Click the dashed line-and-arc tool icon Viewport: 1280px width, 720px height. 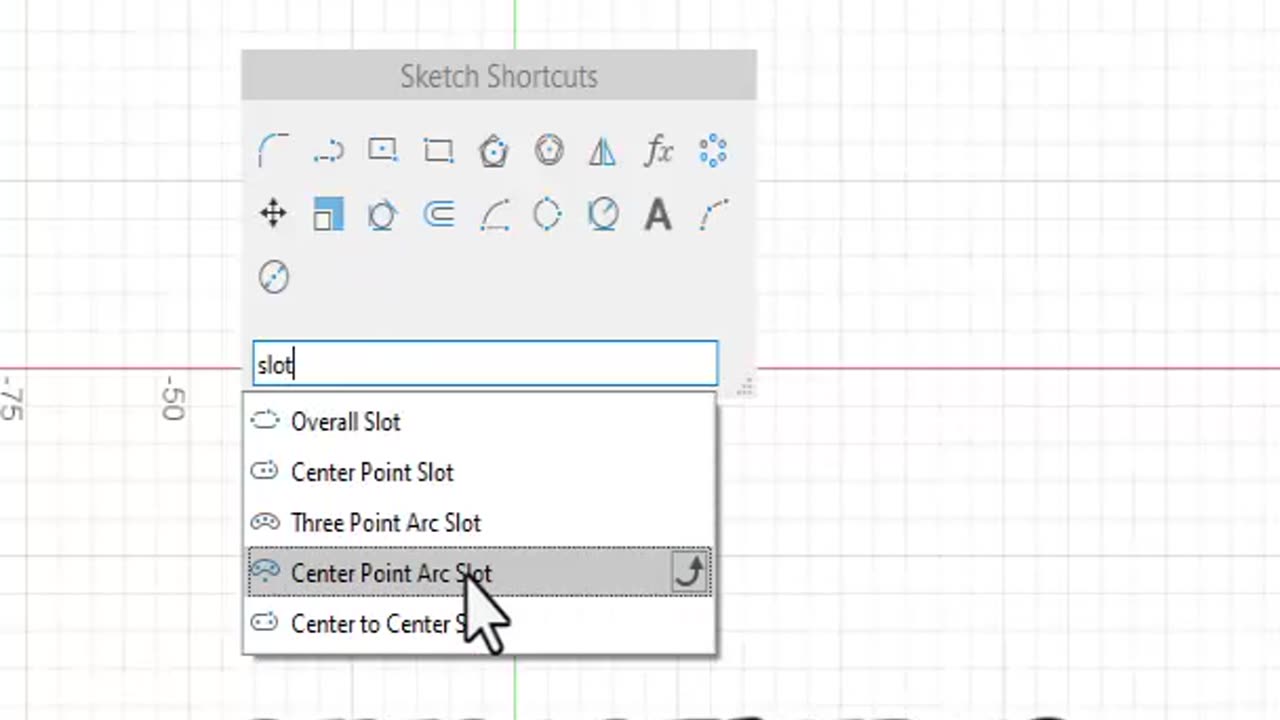(x=328, y=151)
